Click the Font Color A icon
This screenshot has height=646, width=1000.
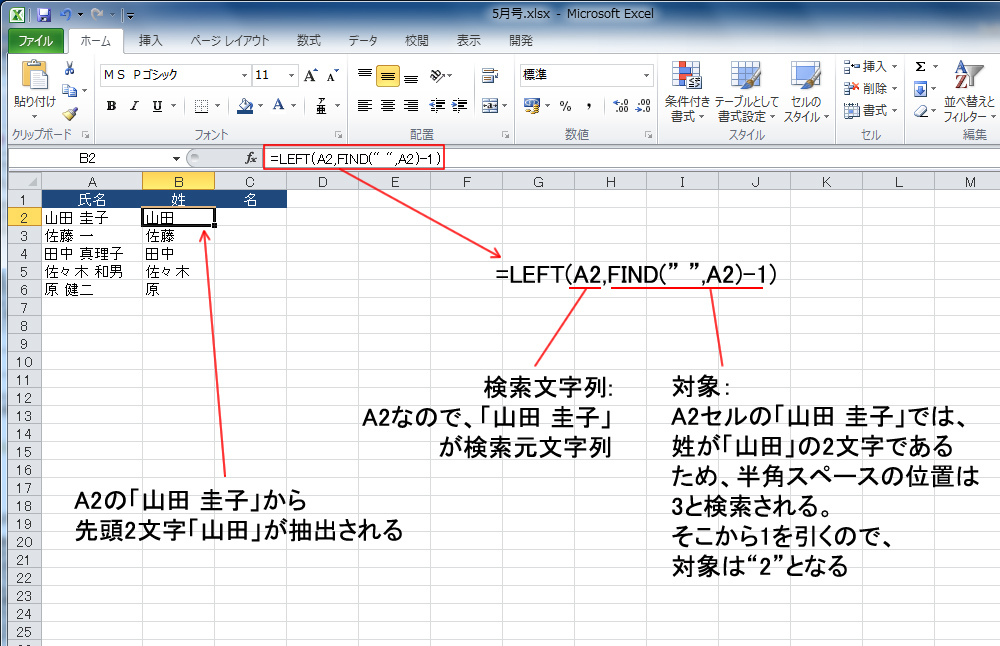(278, 105)
